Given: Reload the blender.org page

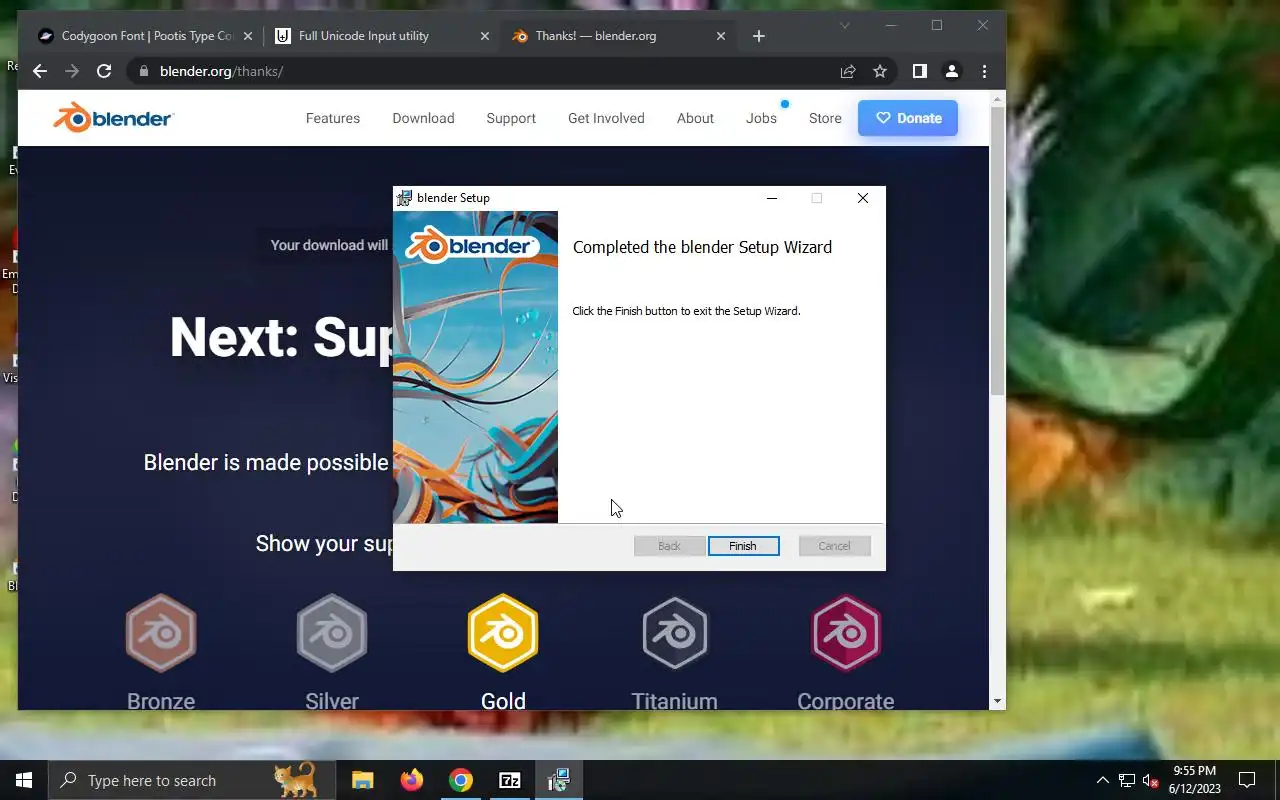Looking at the screenshot, I should pos(103,71).
